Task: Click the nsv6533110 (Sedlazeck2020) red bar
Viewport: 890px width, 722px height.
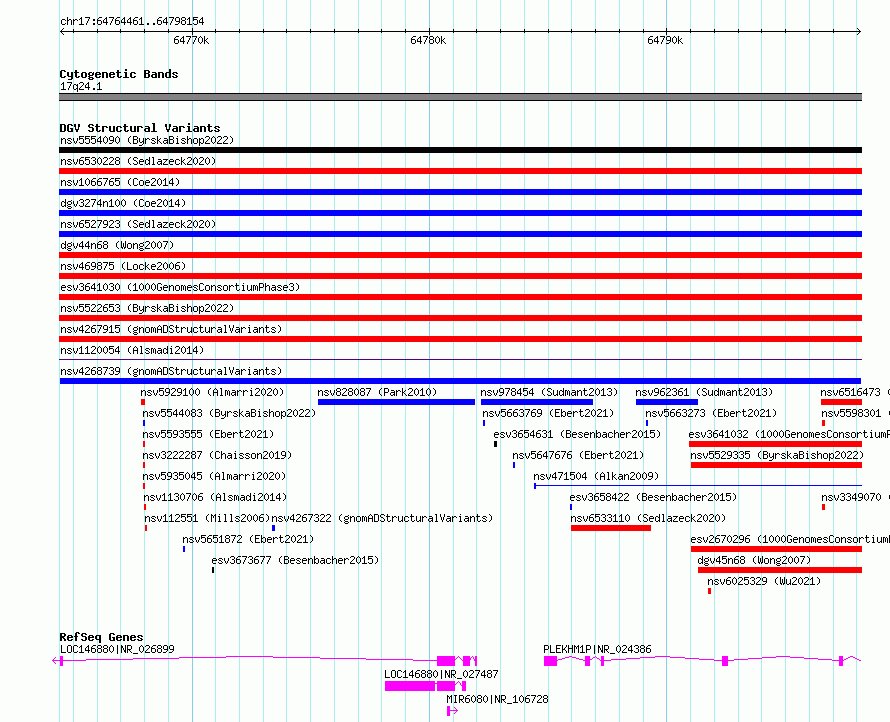Action: click(x=611, y=528)
